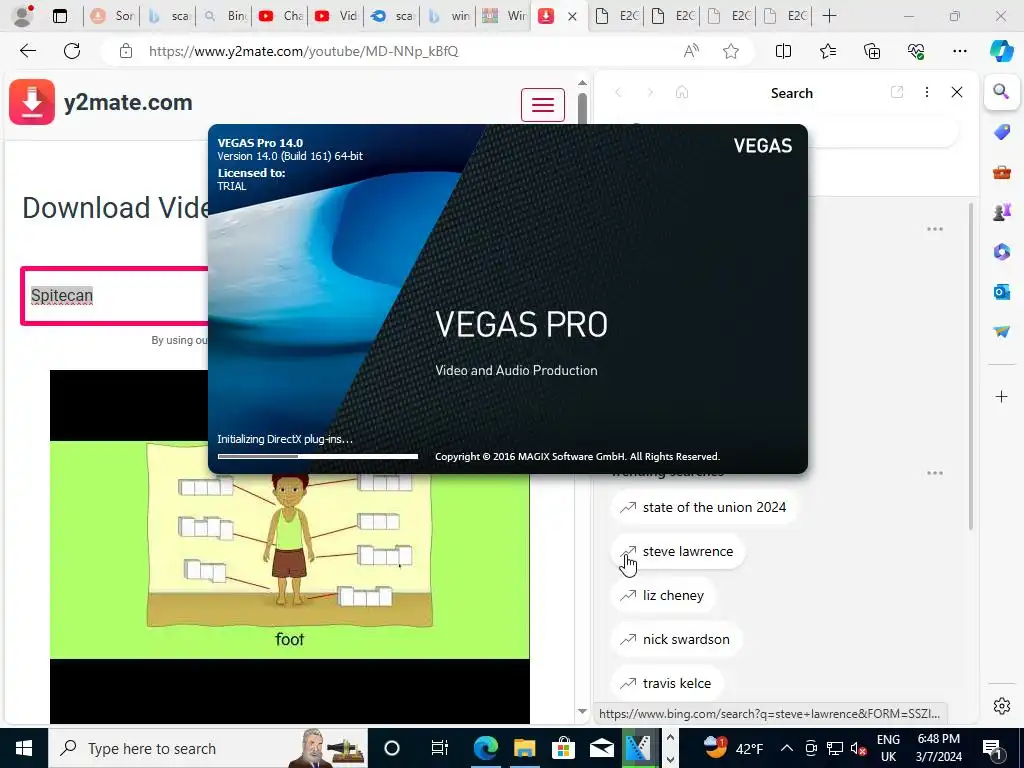This screenshot has height=768, width=1024.
Task: Click the y2mate.com logo
Action: [x=101, y=103]
